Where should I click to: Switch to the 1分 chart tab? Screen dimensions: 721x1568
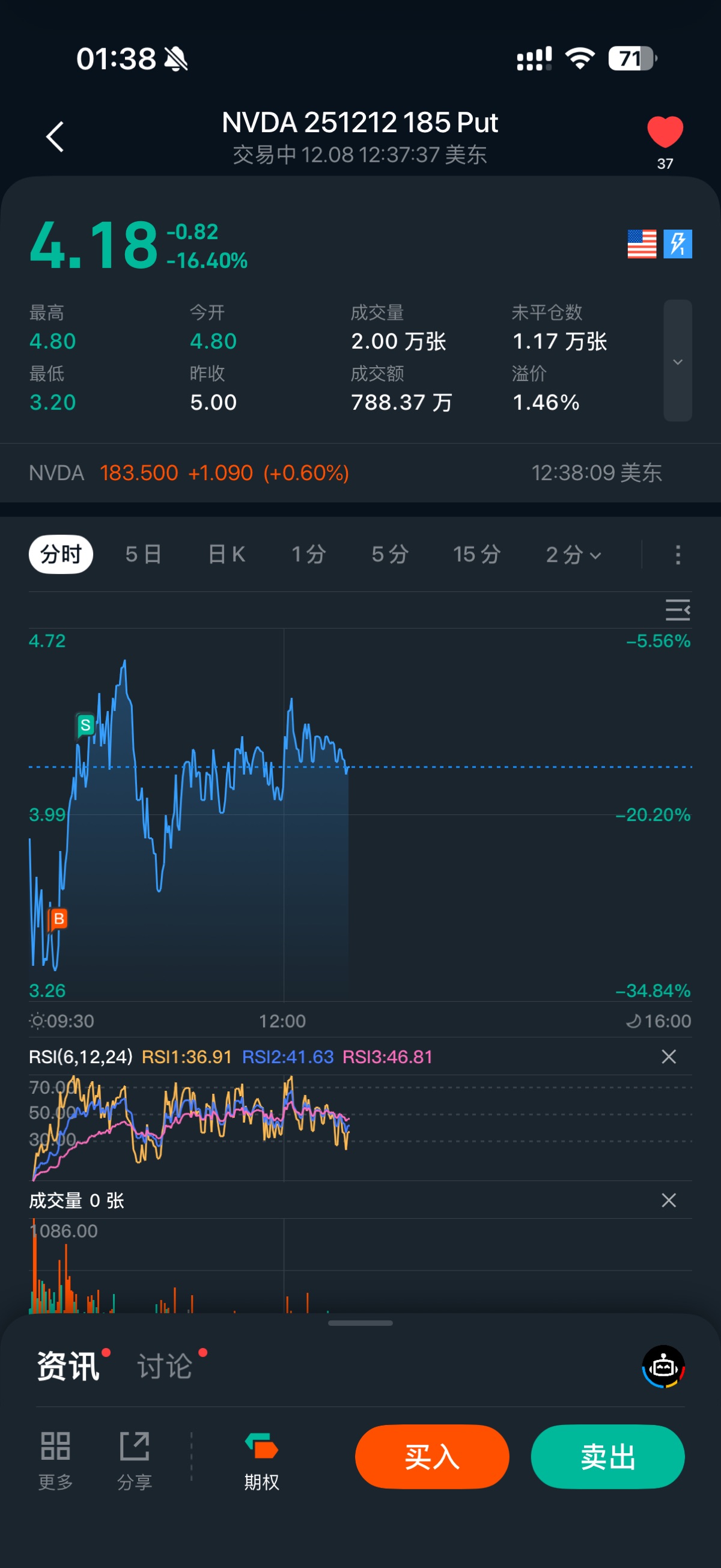[x=309, y=555]
